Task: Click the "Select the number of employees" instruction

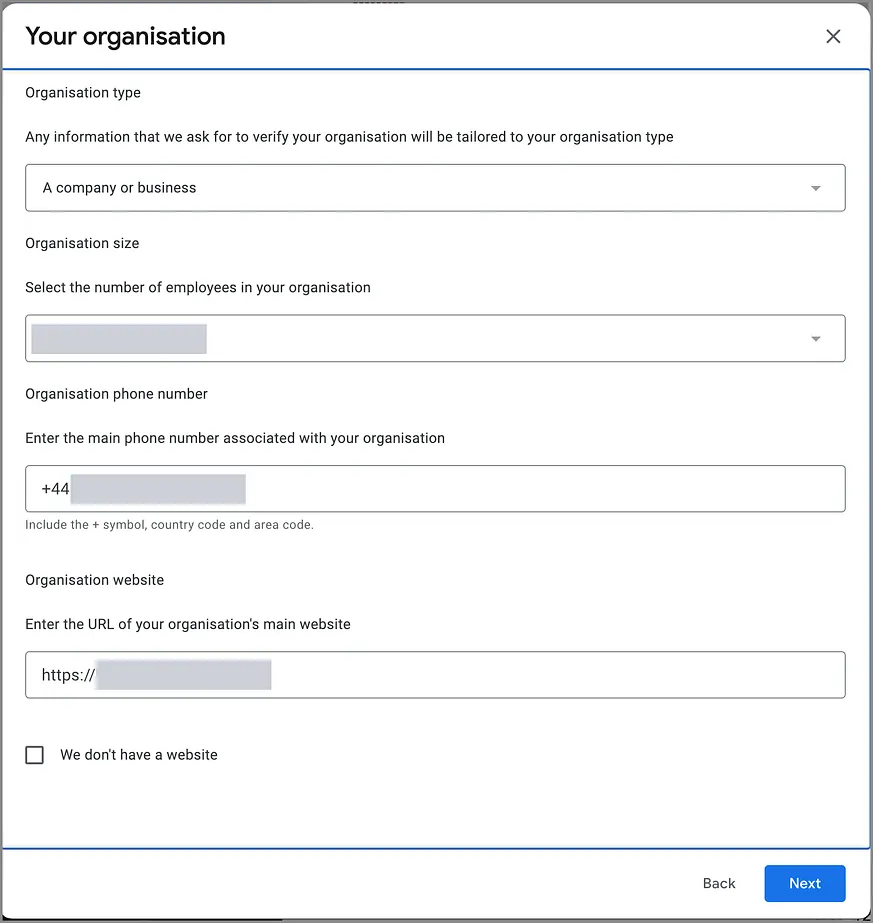Action: [x=198, y=288]
